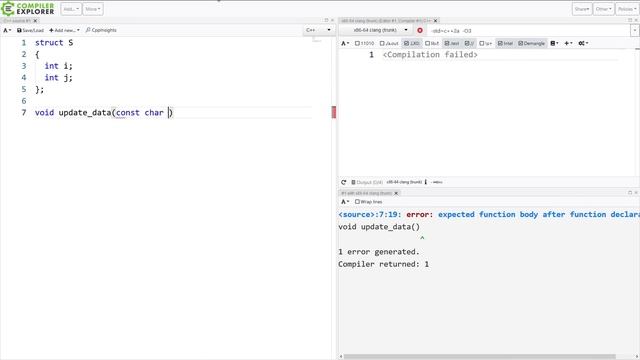Image resolution: width=640 pixels, height=360 pixels.
Task: Click the 'int i;' code line
Action: 58,66
